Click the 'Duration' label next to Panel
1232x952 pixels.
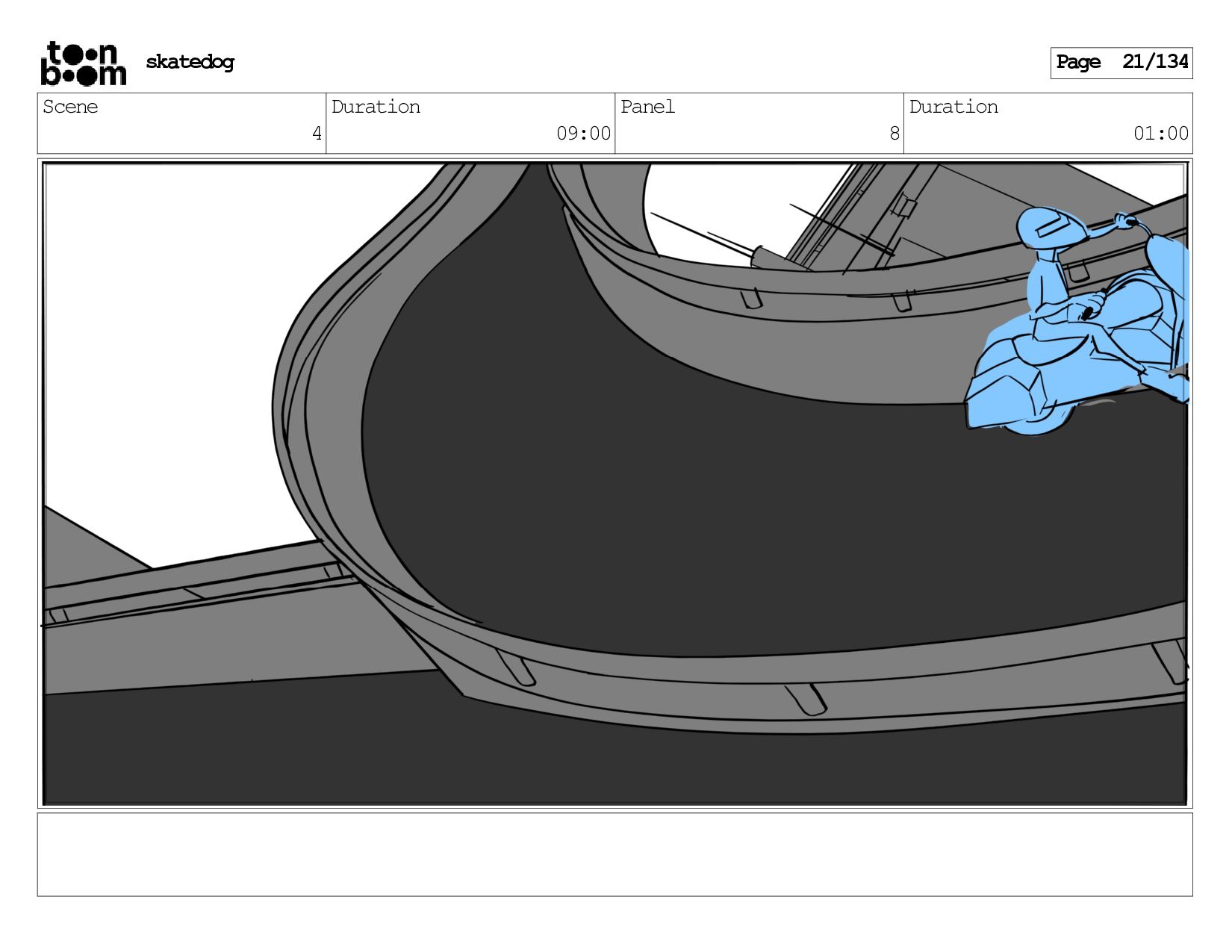click(x=953, y=107)
